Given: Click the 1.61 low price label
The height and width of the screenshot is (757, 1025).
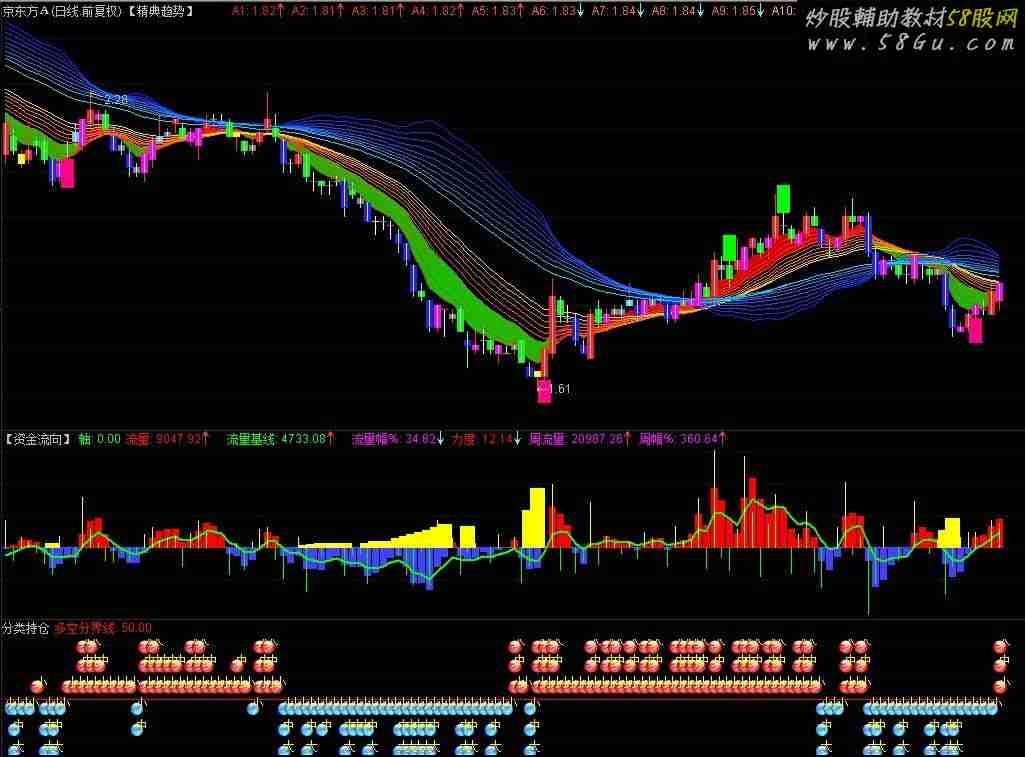Looking at the screenshot, I should [x=559, y=389].
